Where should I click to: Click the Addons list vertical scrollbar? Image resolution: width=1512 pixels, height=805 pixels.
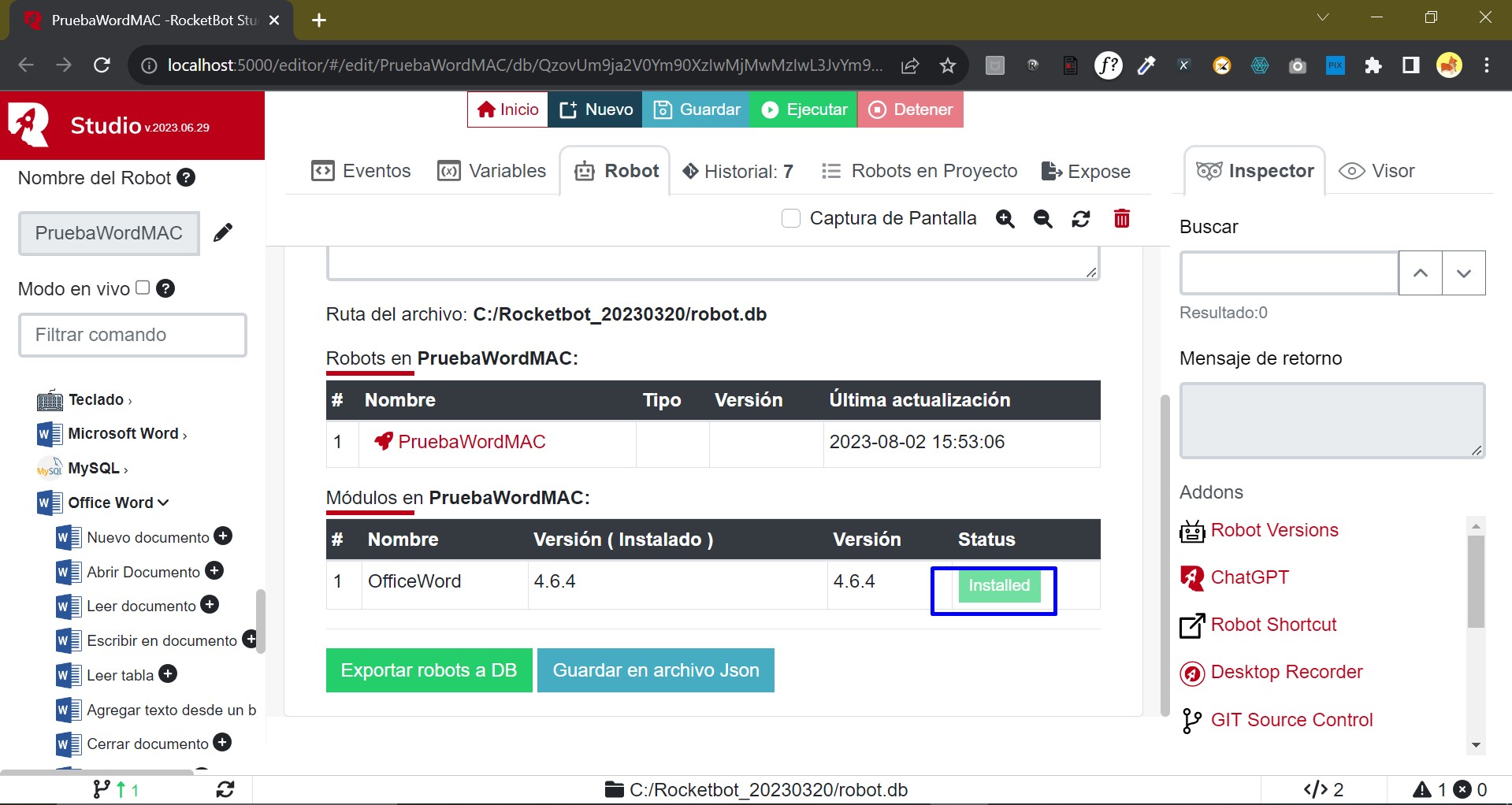point(1476,583)
